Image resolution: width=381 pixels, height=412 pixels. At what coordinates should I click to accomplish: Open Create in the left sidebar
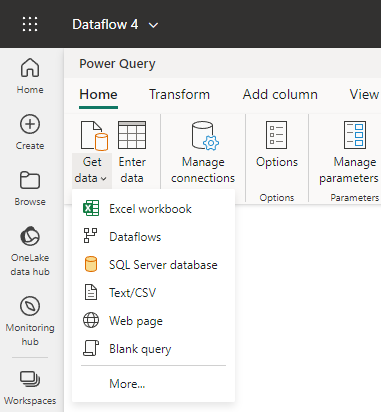[x=30, y=132]
